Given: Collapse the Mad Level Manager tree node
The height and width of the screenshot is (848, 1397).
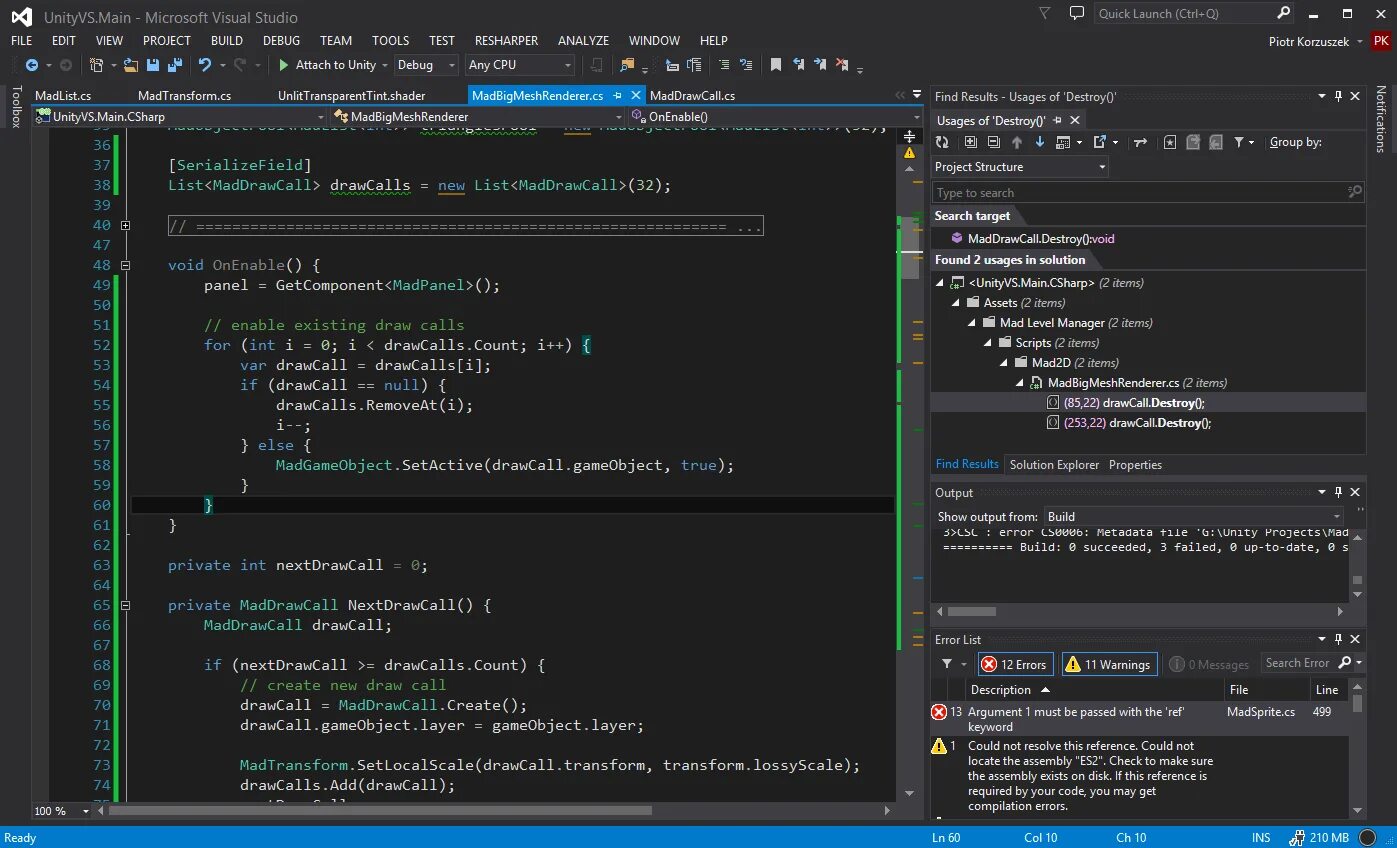Looking at the screenshot, I should (x=972, y=323).
